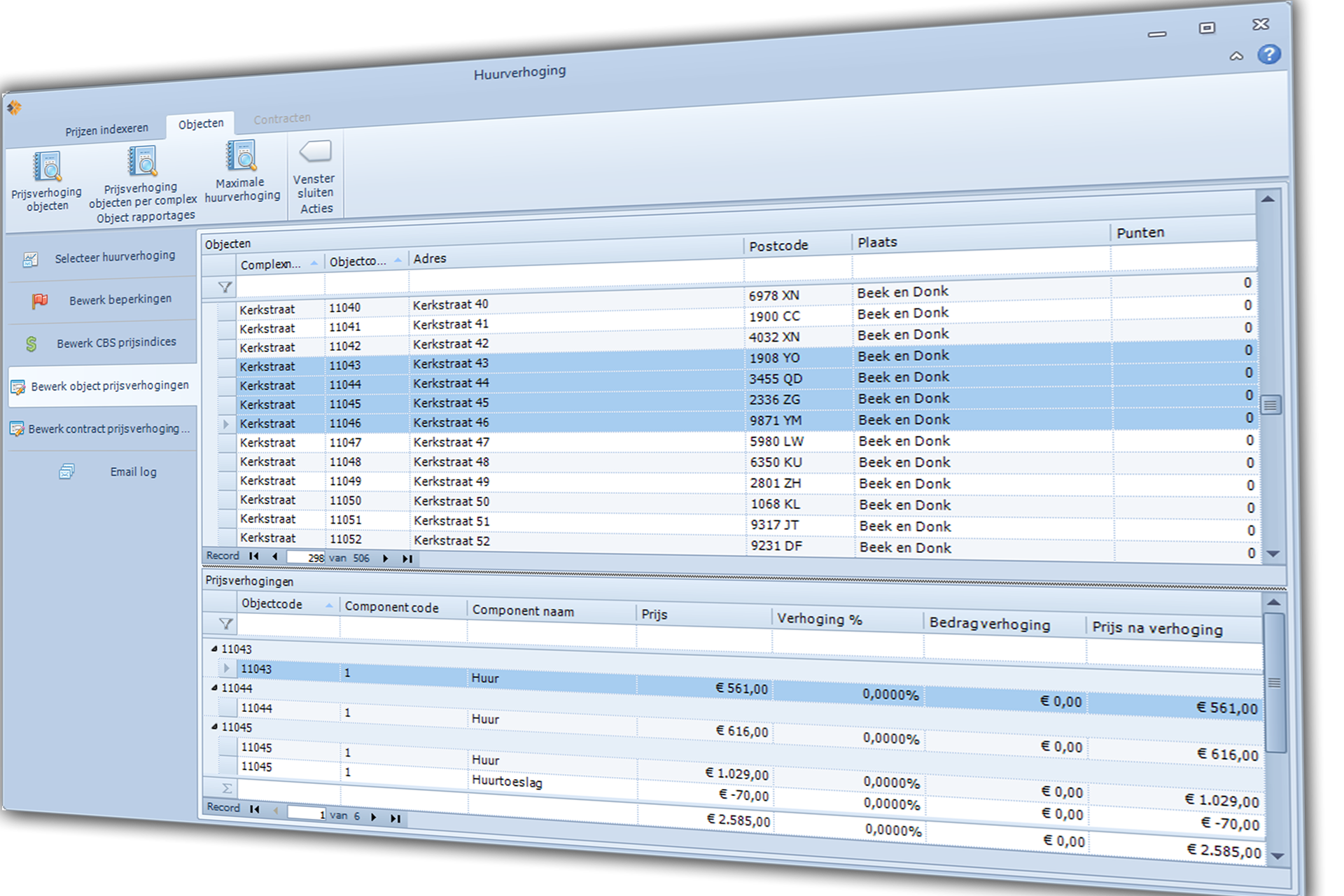This screenshot has width=1344, height=896.
Task: Switch to Prijzen indexeren tab
Action: click(x=107, y=130)
